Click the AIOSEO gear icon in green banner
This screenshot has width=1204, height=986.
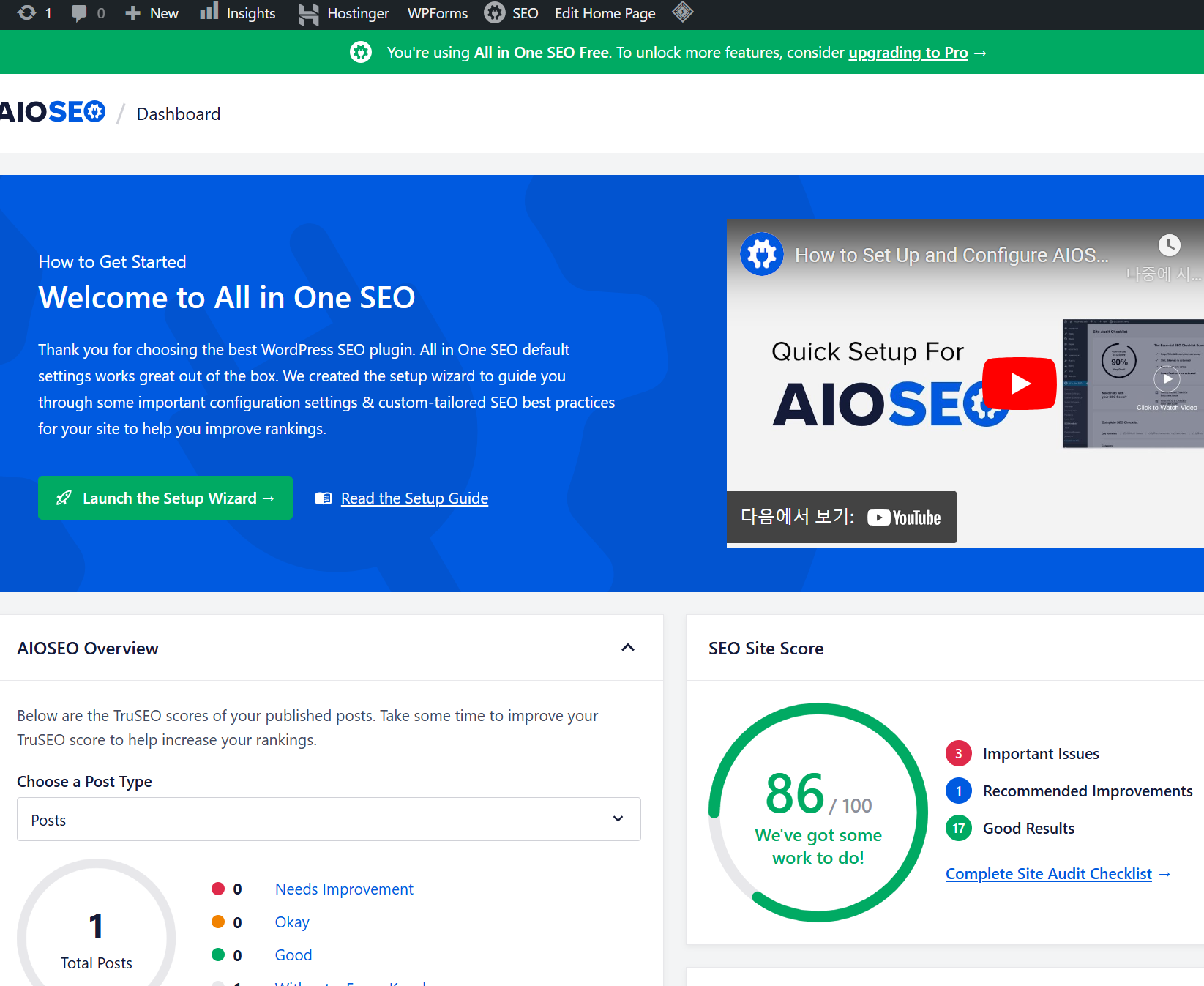tap(361, 53)
